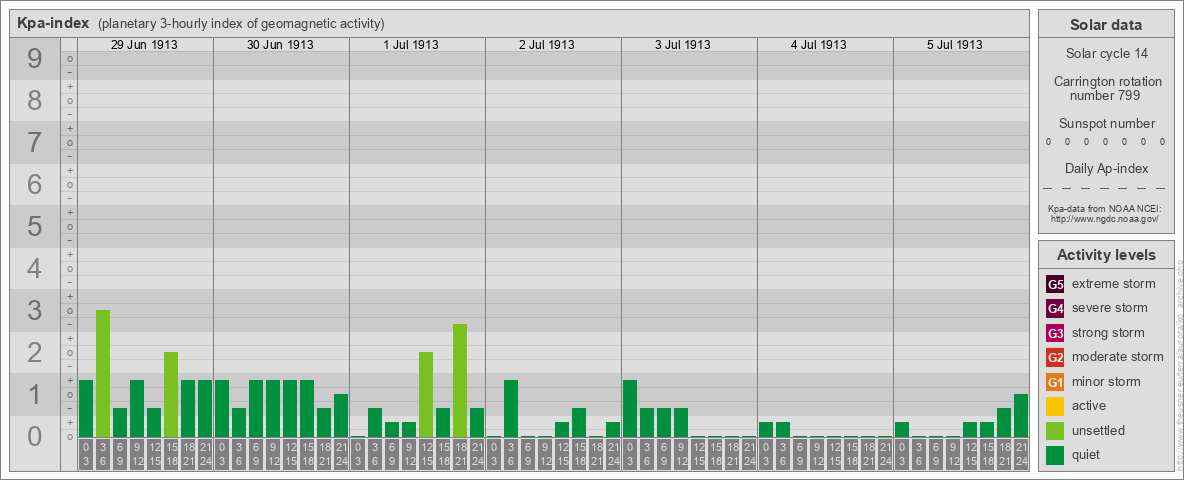Click the 3-6 hour label under 2 Jul
1184x480 pixels.
pyautogui.click(x=511, y=454)
